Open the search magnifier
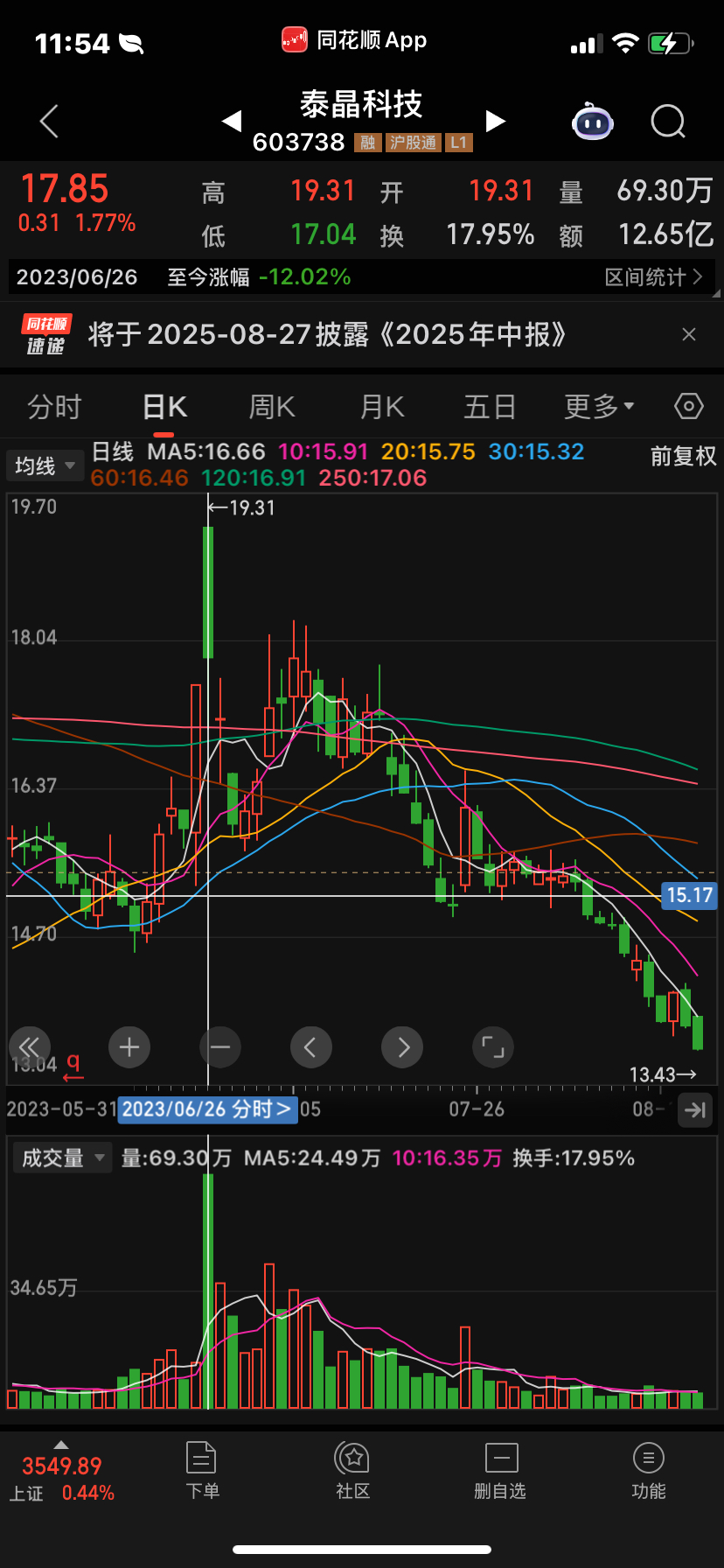The width and height of the screenshot is (724, 1568). click(x=668, y=122)
